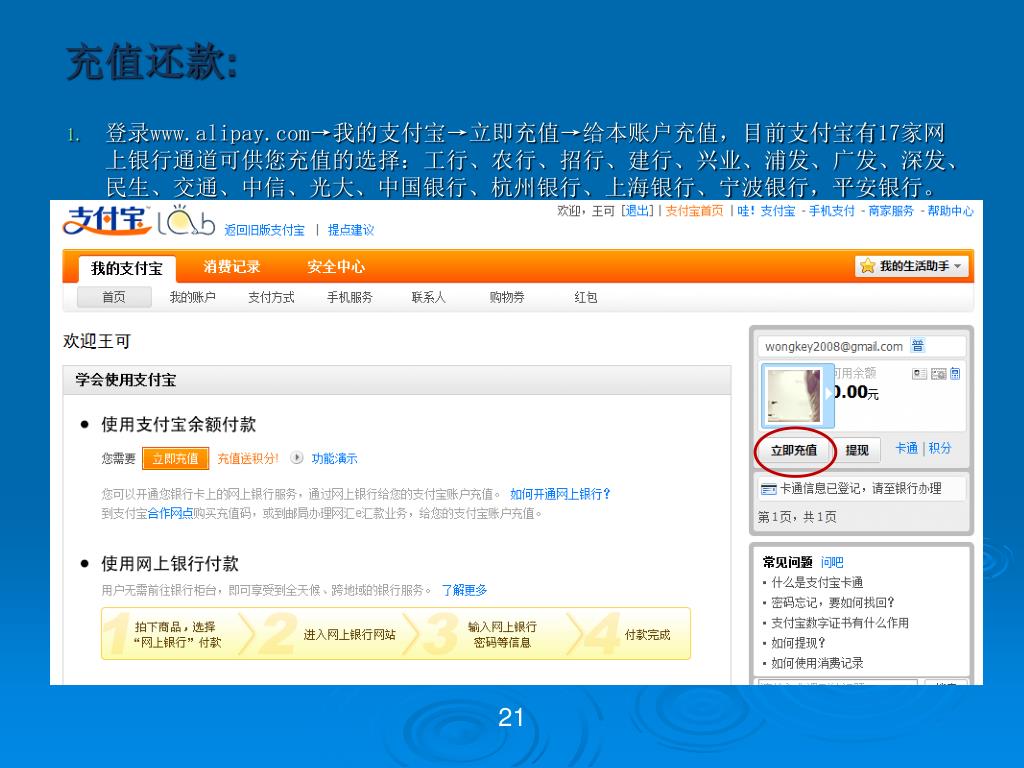Screen dimensions: 1024x768
Task: Click the 帮助中心 link
Action: point(950,210)
